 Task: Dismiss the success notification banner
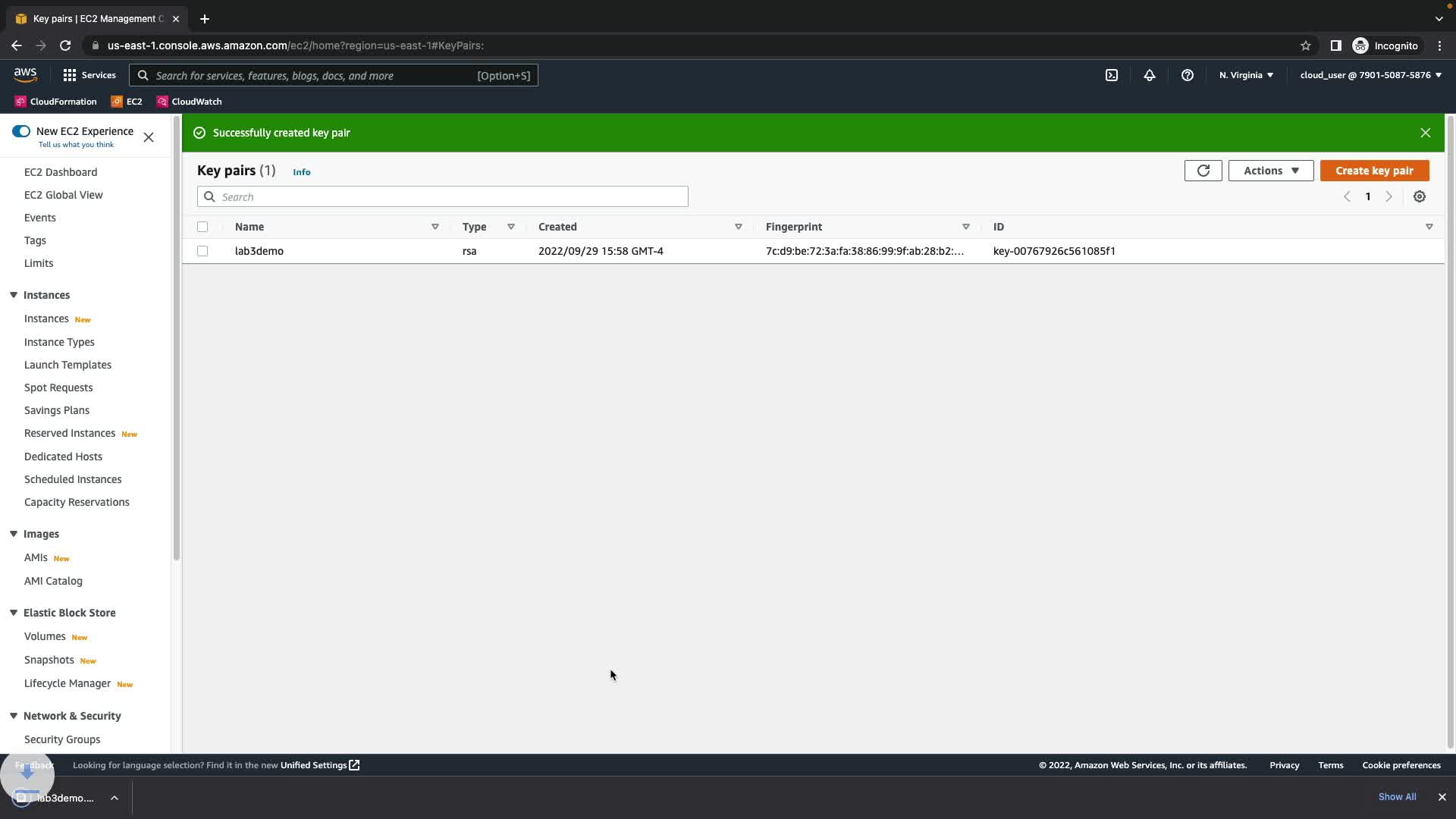click(x=1425, y=133)
